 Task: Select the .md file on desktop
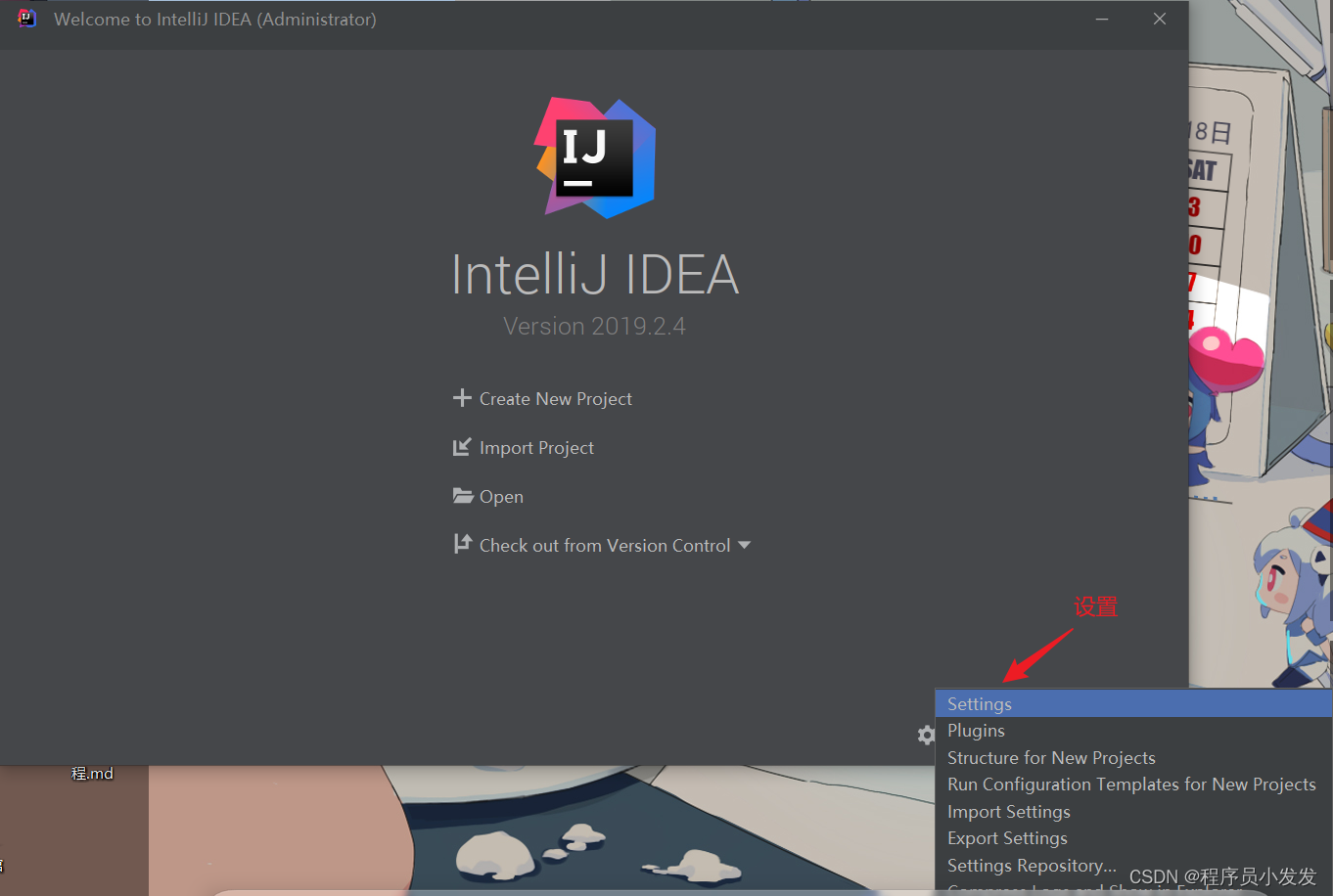click(x=92, y=774)
